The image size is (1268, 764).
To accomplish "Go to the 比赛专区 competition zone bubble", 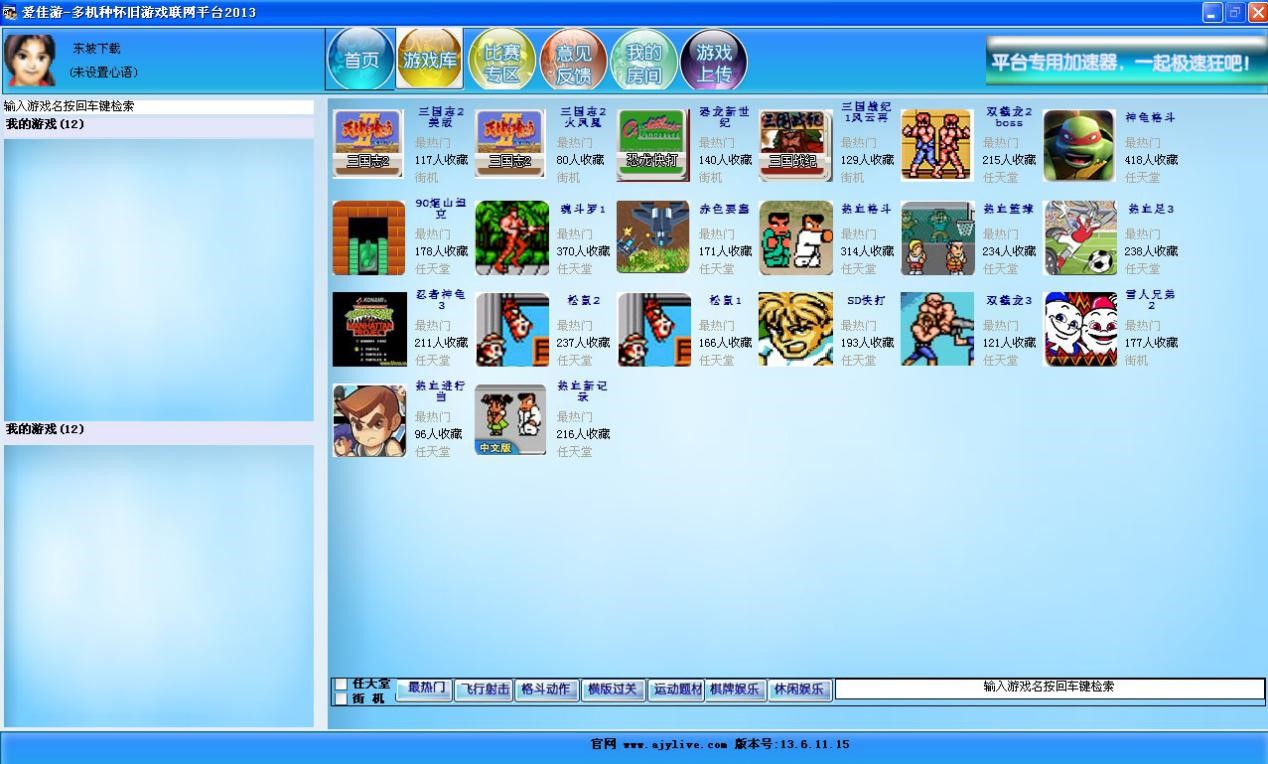I will coord(502,60).
